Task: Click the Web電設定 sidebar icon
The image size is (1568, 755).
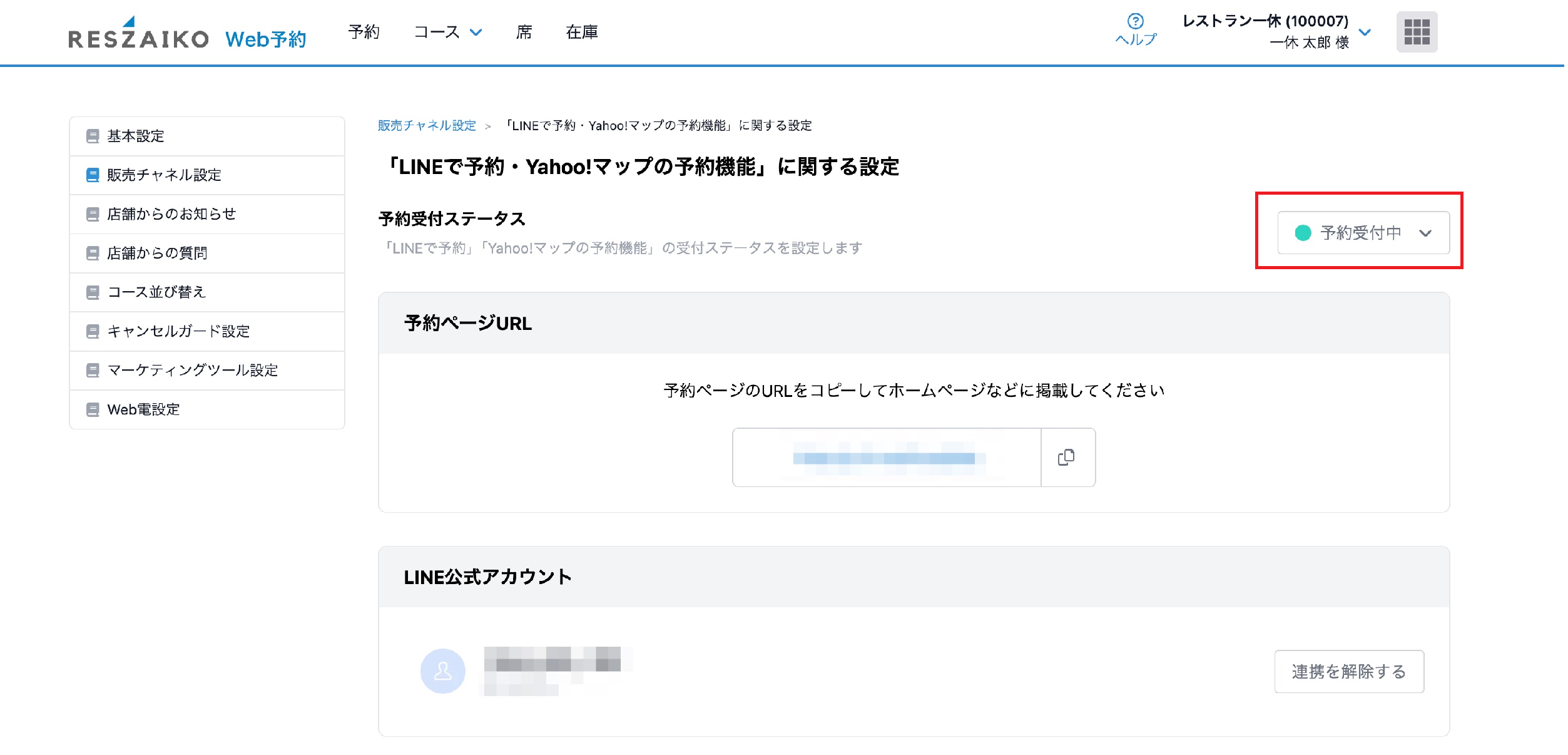Action: pos(93,409)
